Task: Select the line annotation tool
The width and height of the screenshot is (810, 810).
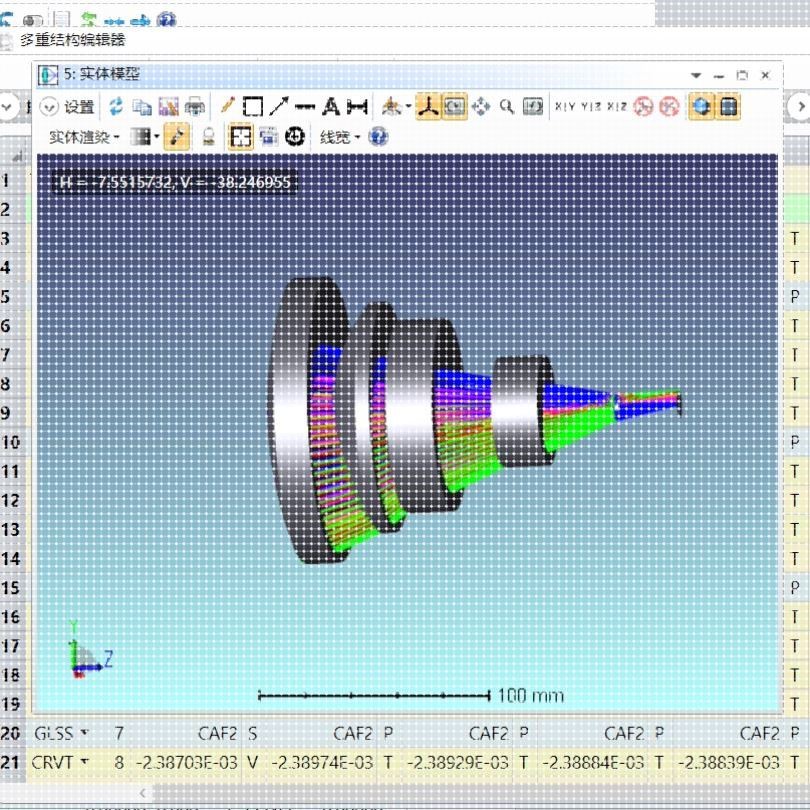Action: pos(305,107)
